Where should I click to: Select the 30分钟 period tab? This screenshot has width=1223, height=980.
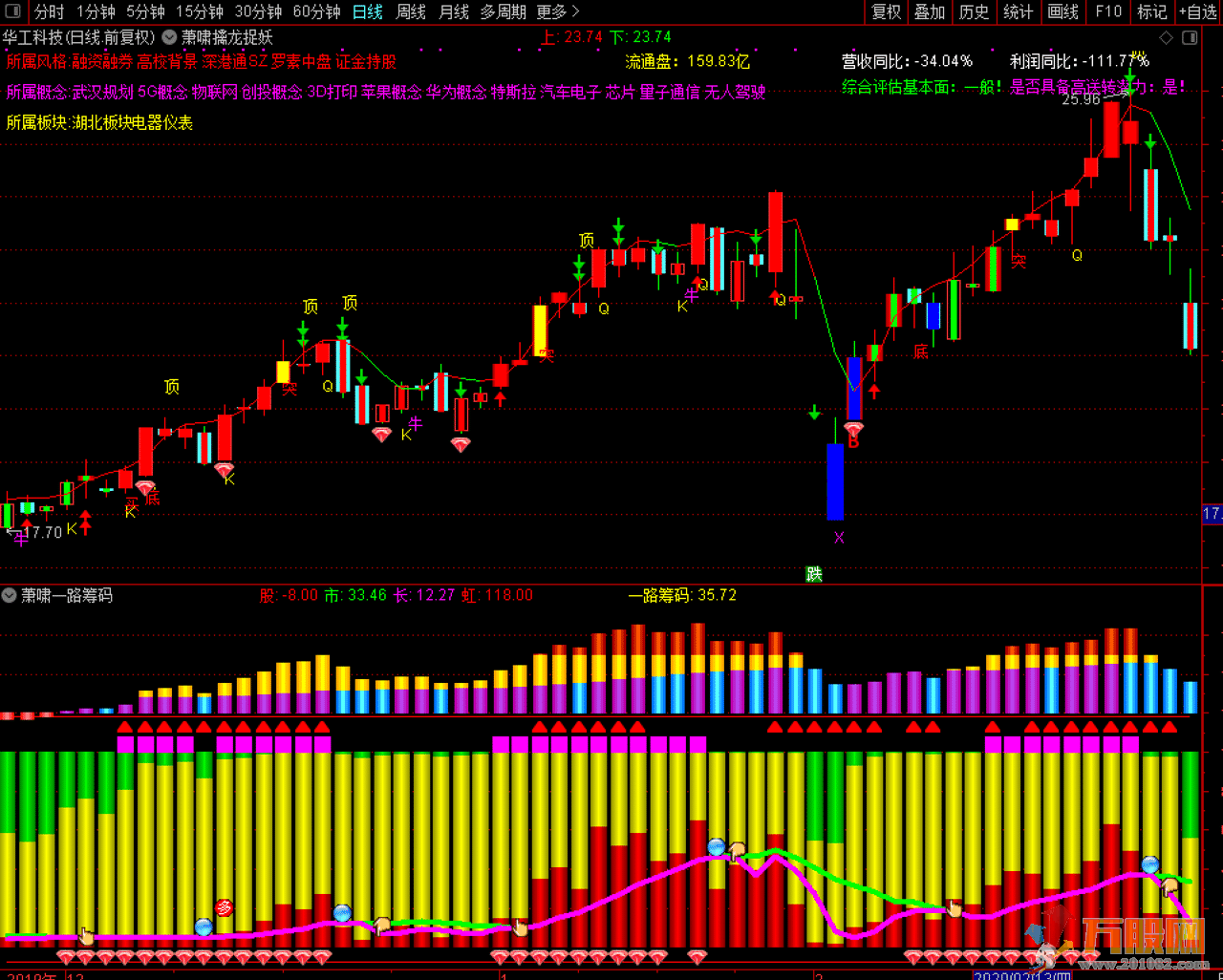point(258,11)
